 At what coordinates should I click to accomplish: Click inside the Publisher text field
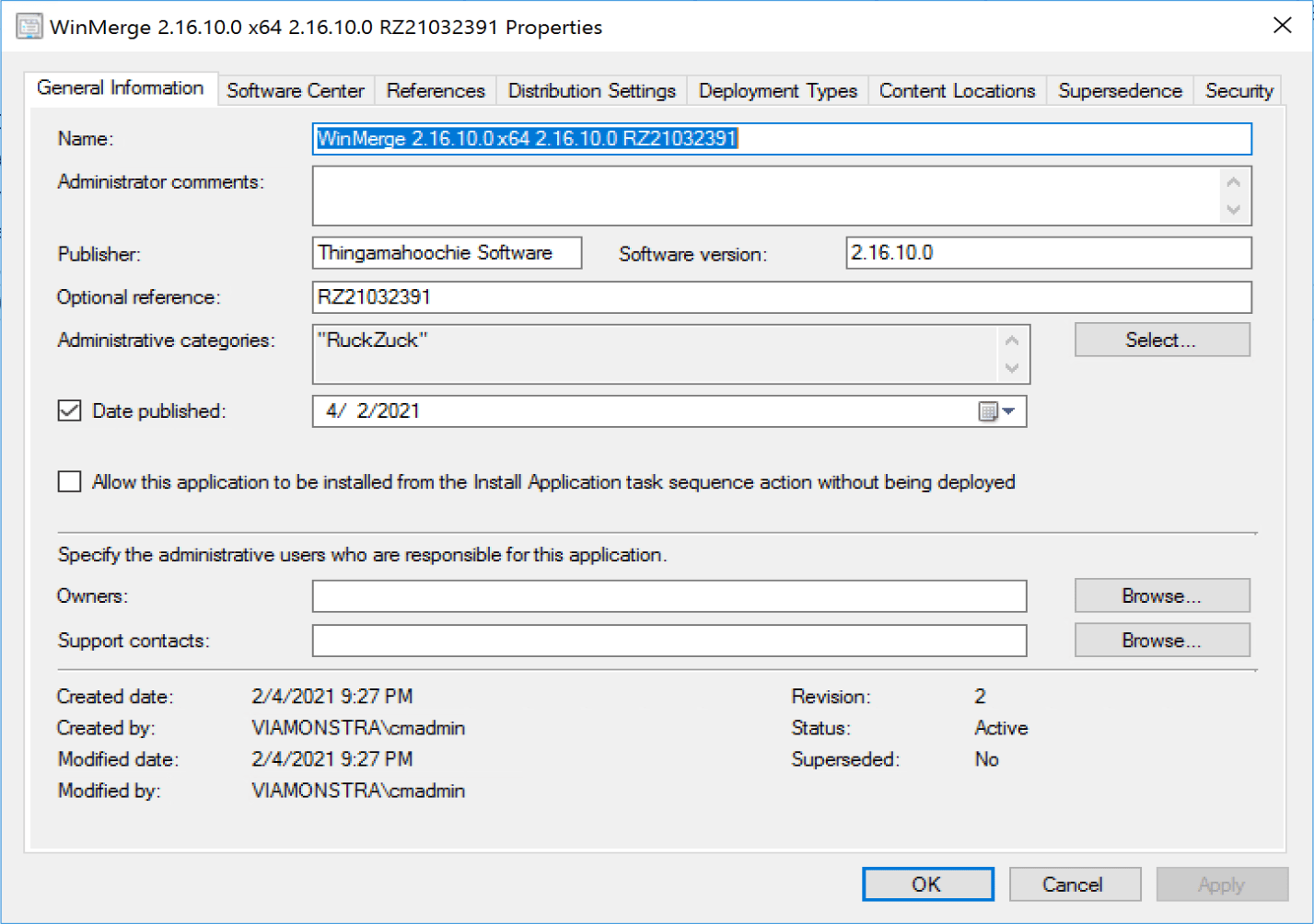click(x=447, y=253)
